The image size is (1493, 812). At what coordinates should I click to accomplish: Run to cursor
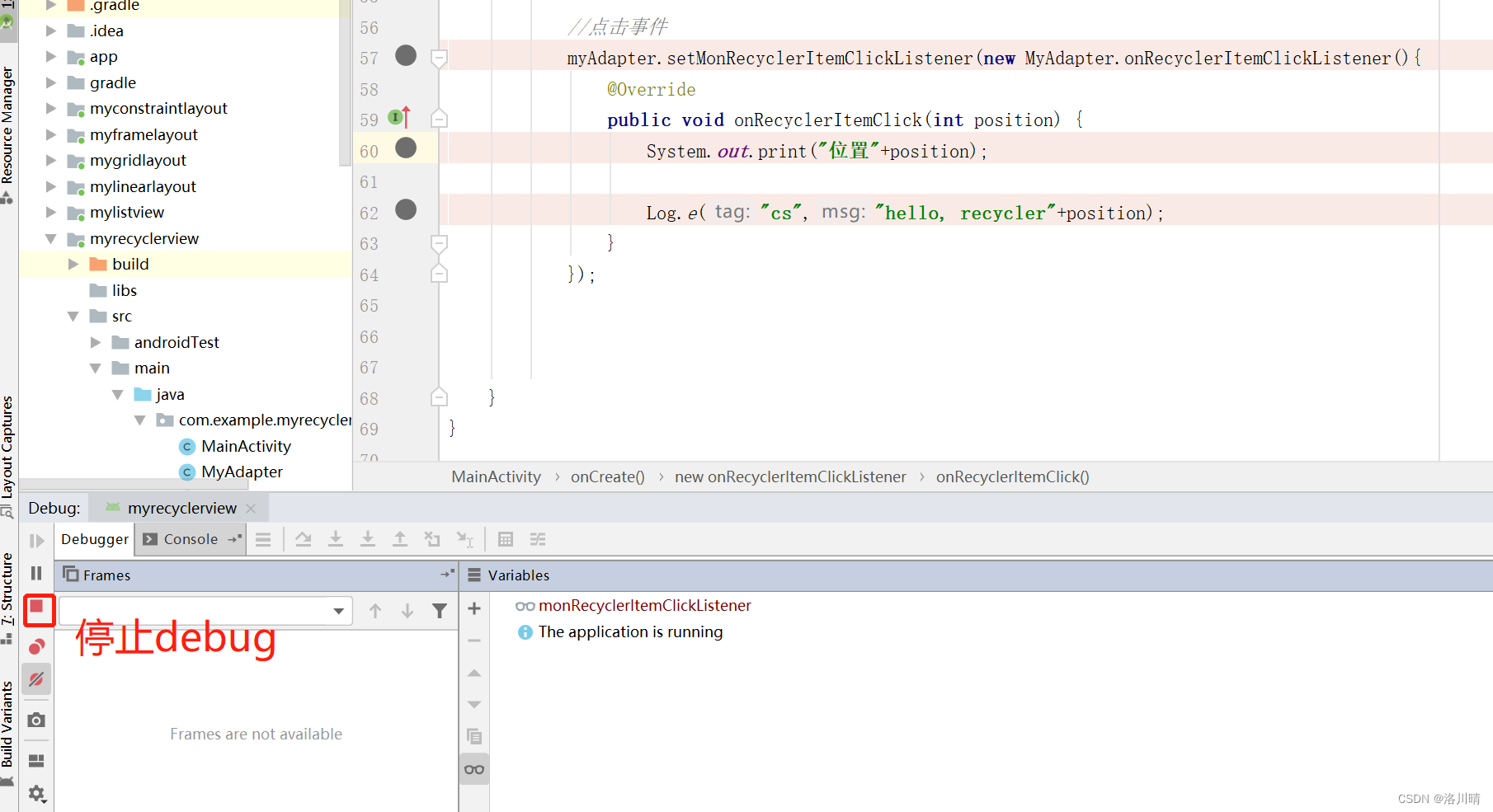click(x=465, y=539)
